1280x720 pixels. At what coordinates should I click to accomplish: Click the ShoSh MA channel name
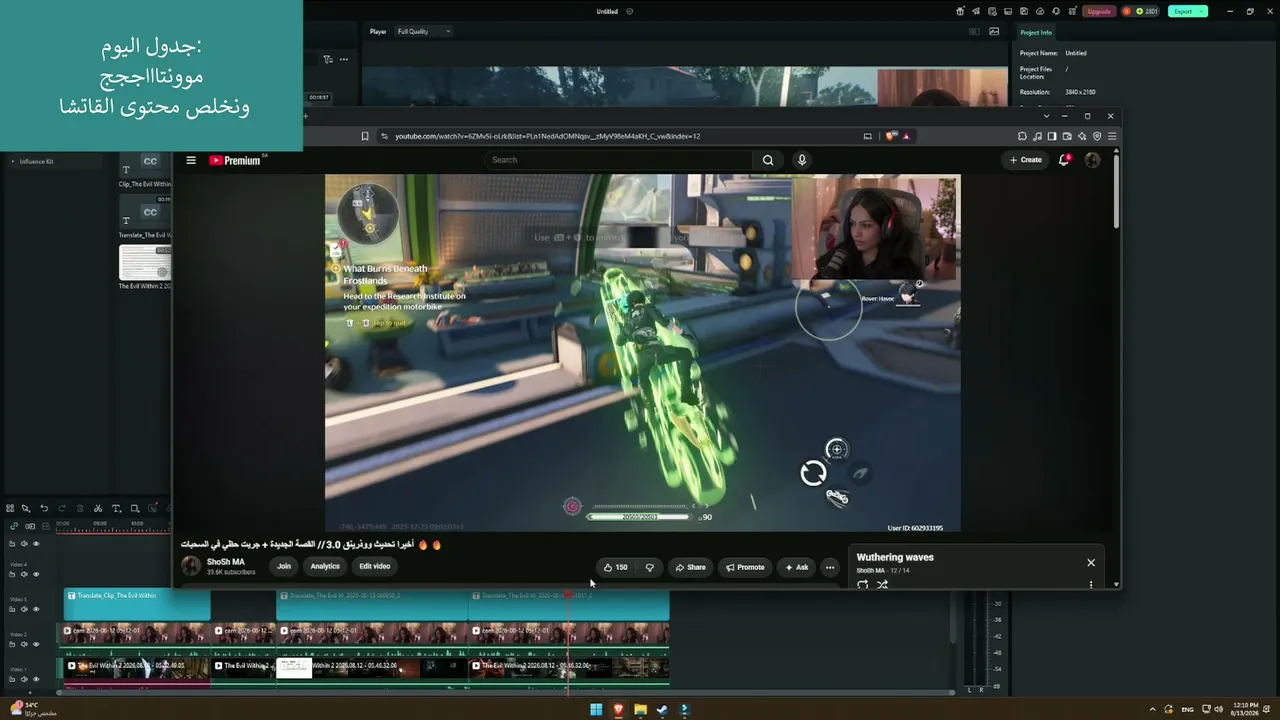click(x=226, y=562)
